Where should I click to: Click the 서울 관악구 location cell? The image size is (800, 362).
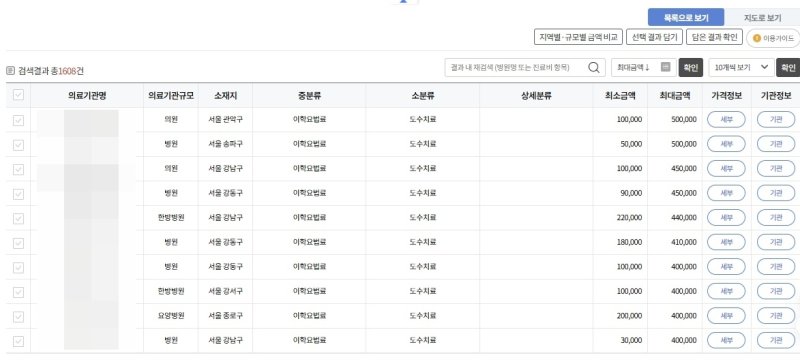(226, 120)
